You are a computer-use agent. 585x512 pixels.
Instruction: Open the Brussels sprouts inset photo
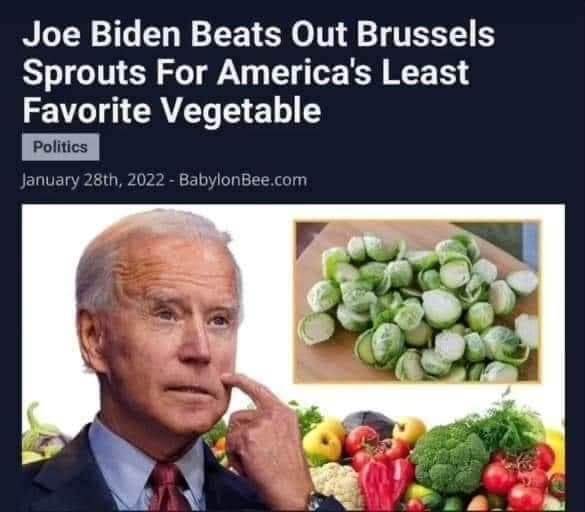click(x=417, y=302)
